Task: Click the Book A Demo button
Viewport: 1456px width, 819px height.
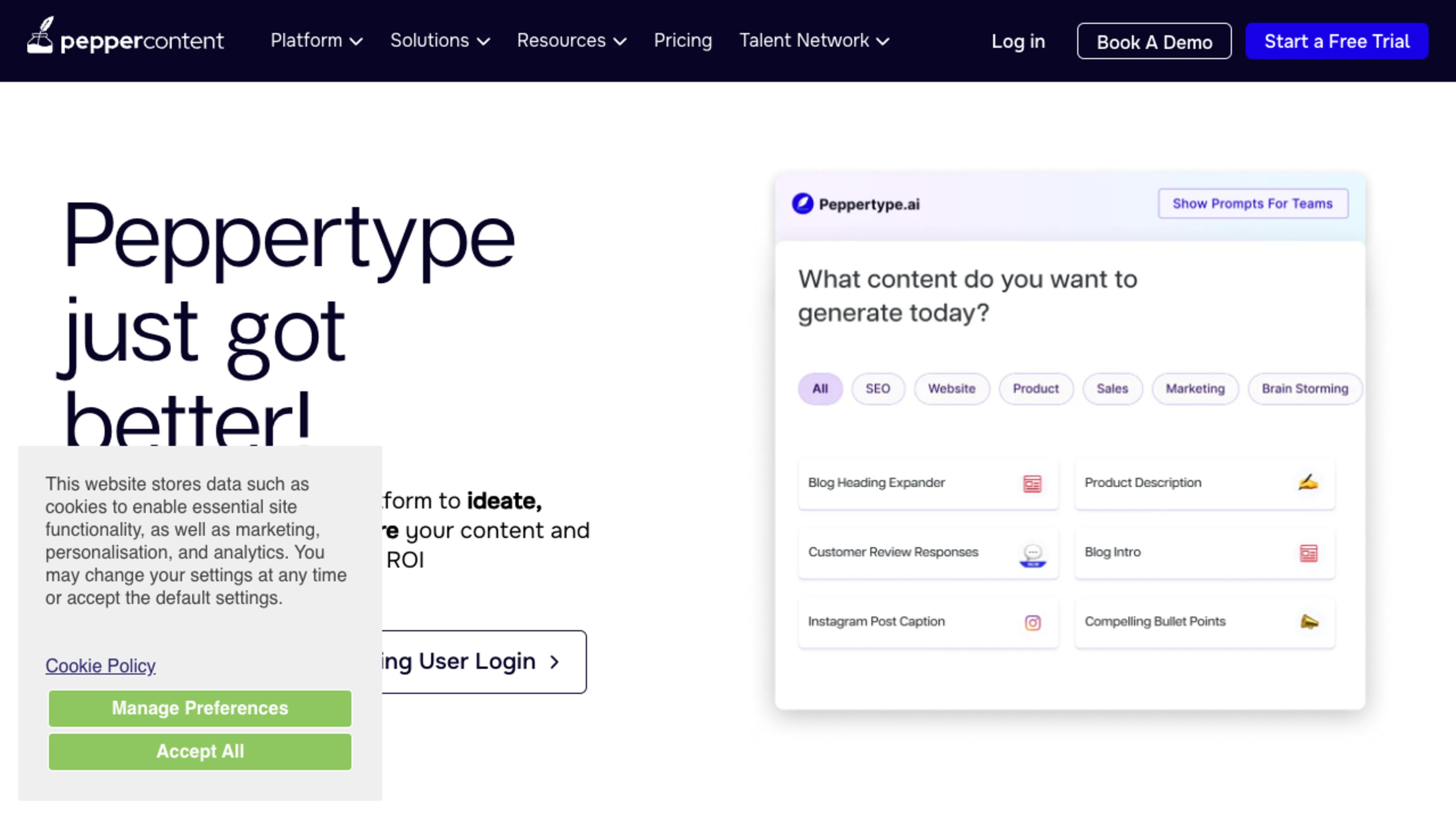Action: 1153,41
